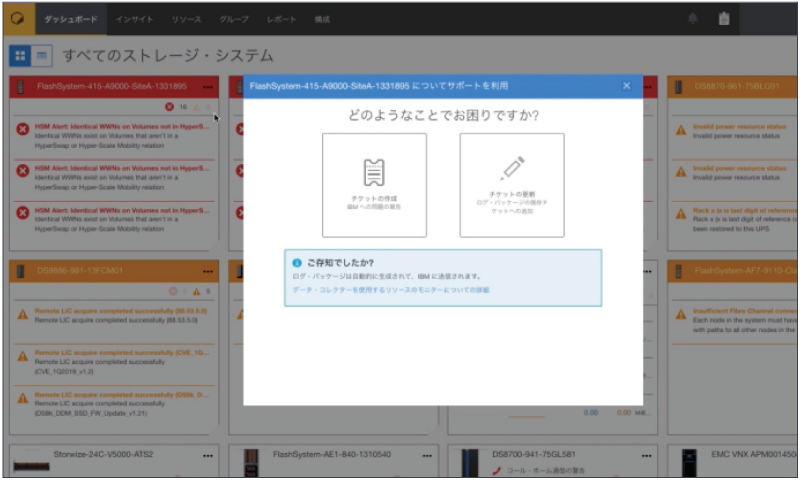Click the DS8870-961-75BLG91 card header
The image size is (800, 480).
coord(733,87)
